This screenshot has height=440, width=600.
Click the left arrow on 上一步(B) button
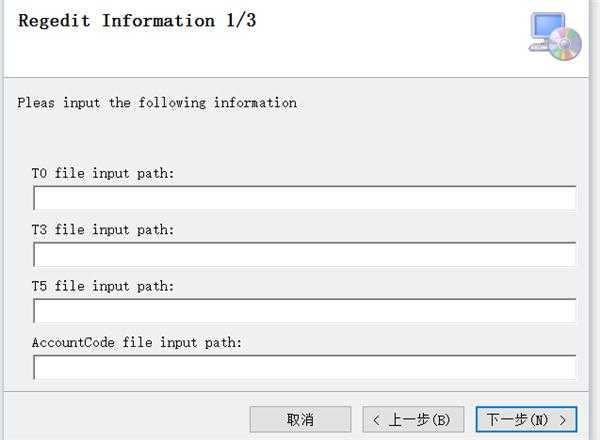click(375, 419)
